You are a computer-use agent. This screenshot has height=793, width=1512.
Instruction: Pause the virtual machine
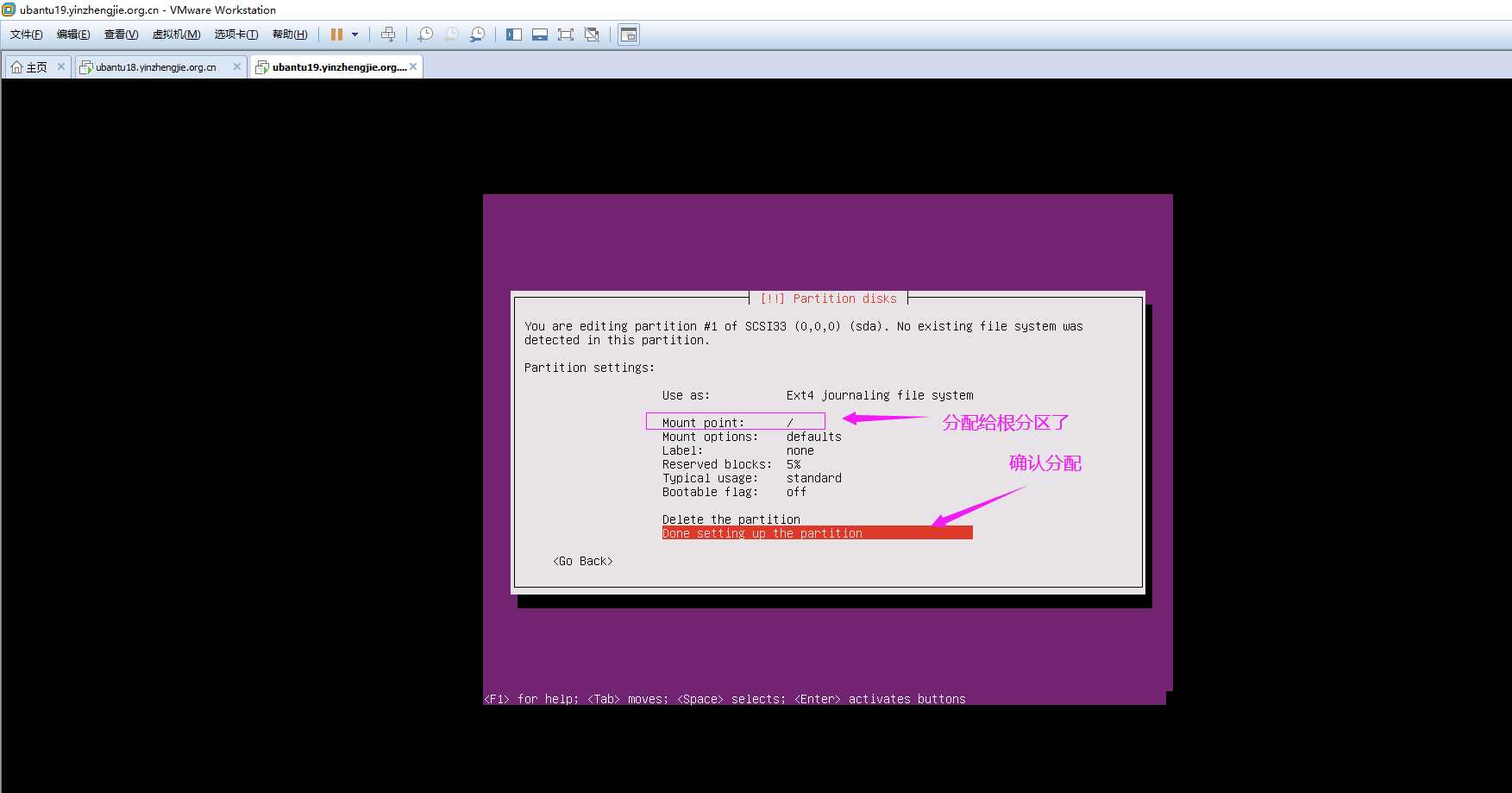pos(337,35)
